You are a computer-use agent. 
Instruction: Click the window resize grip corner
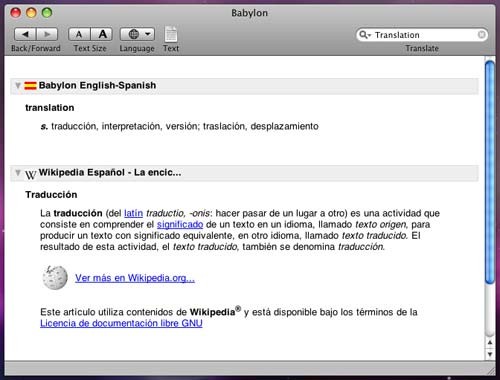pyautogui.click(x=491, y=371)
